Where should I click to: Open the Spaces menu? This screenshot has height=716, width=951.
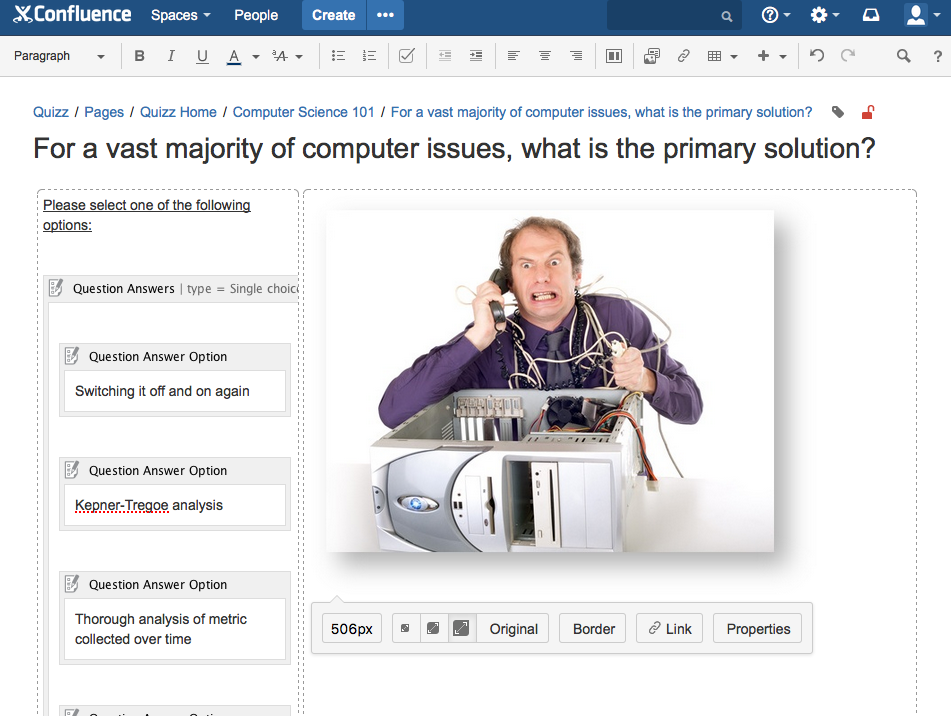pyautogui.click(x=180, y=15)
